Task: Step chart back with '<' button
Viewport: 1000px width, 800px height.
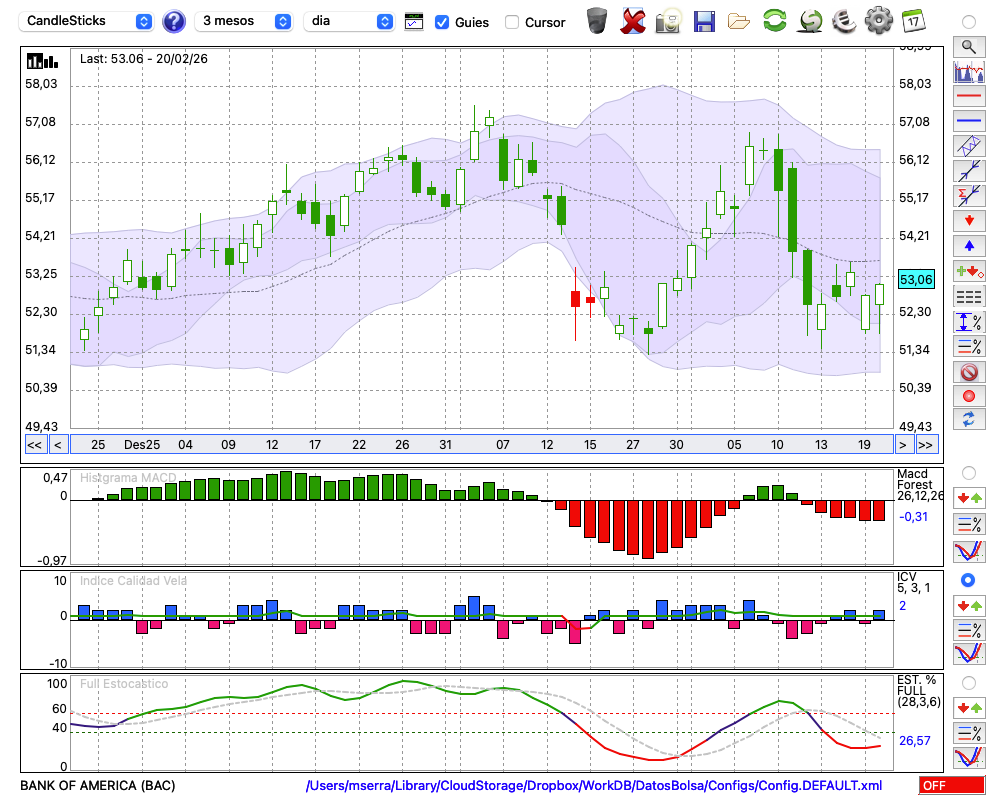Action: (58, 445)
